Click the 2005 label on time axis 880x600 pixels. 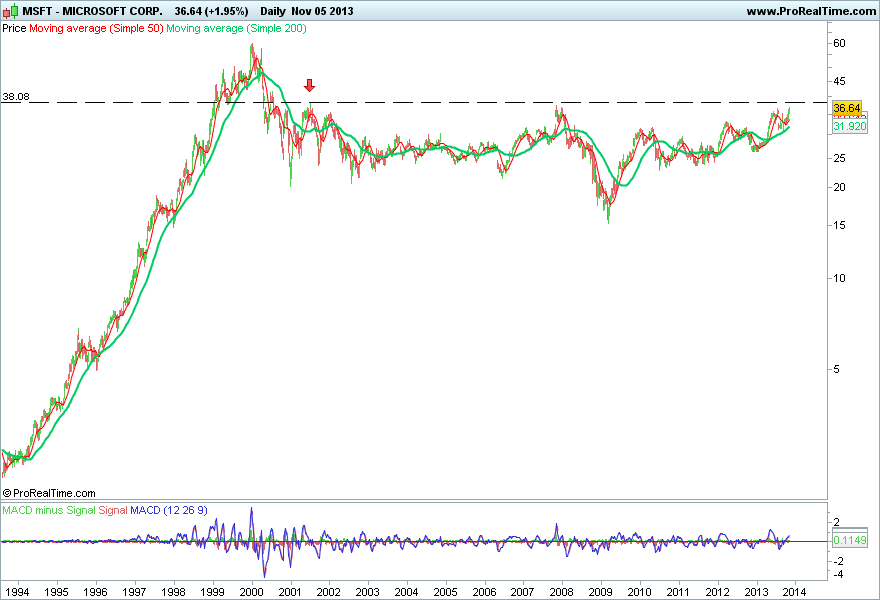tap(446, 592)
